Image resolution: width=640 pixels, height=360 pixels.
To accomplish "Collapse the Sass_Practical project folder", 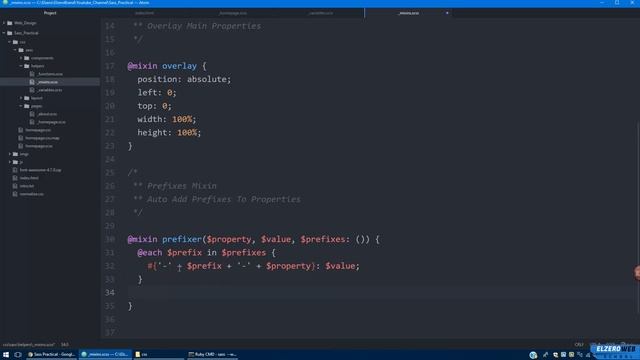I will (x=4, y=33).
